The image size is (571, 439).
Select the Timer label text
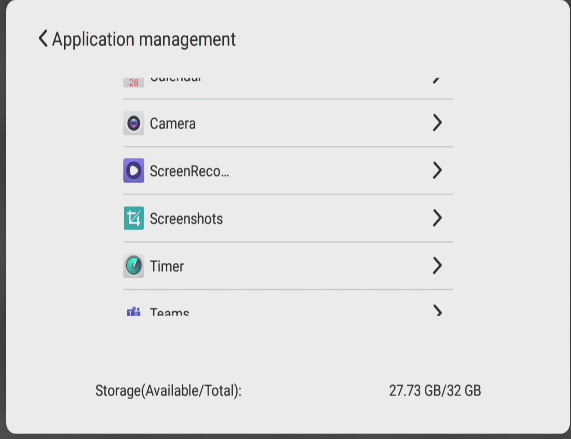167,266
